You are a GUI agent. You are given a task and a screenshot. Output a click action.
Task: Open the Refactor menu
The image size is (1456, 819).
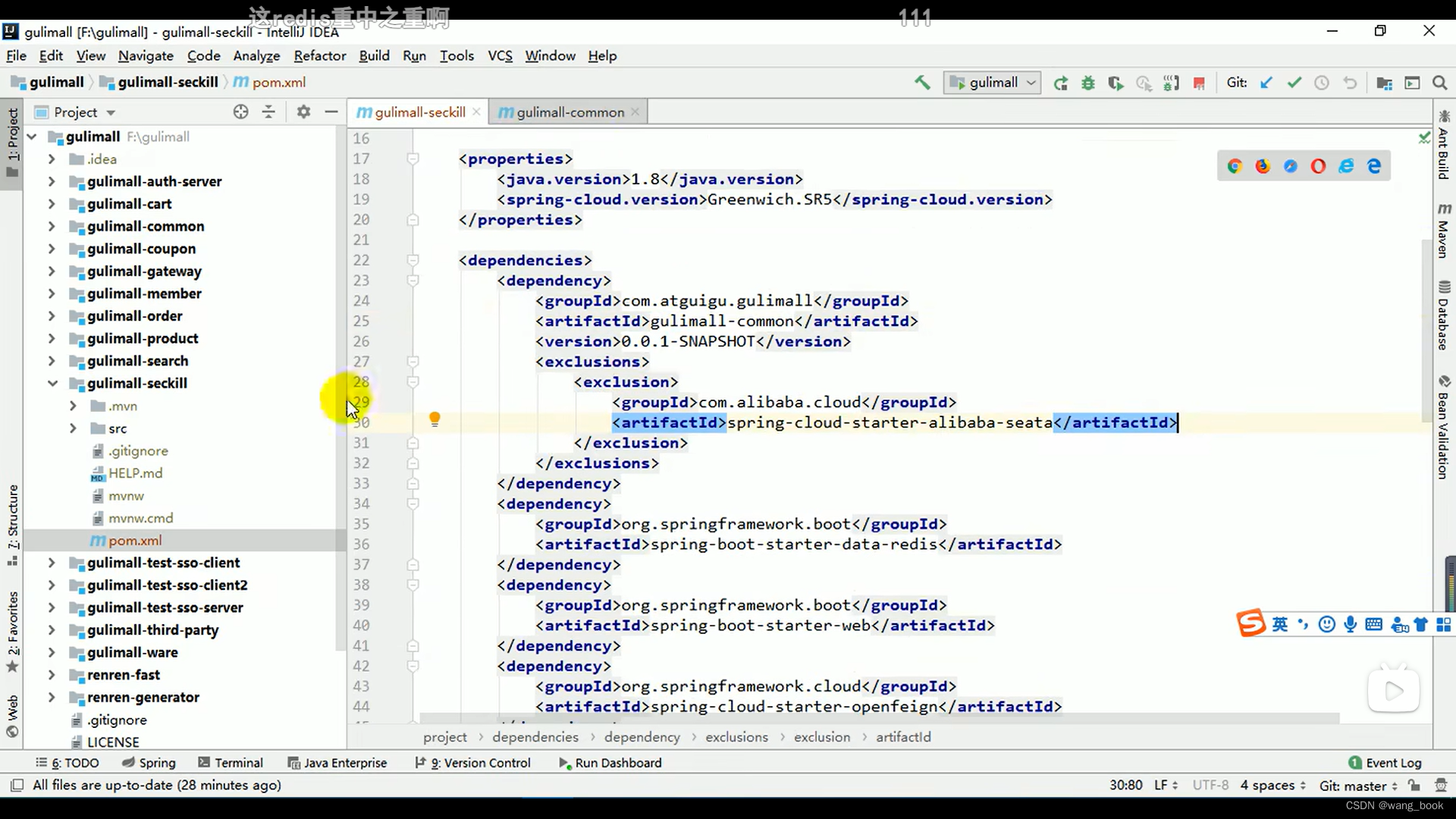coord(319,55)
